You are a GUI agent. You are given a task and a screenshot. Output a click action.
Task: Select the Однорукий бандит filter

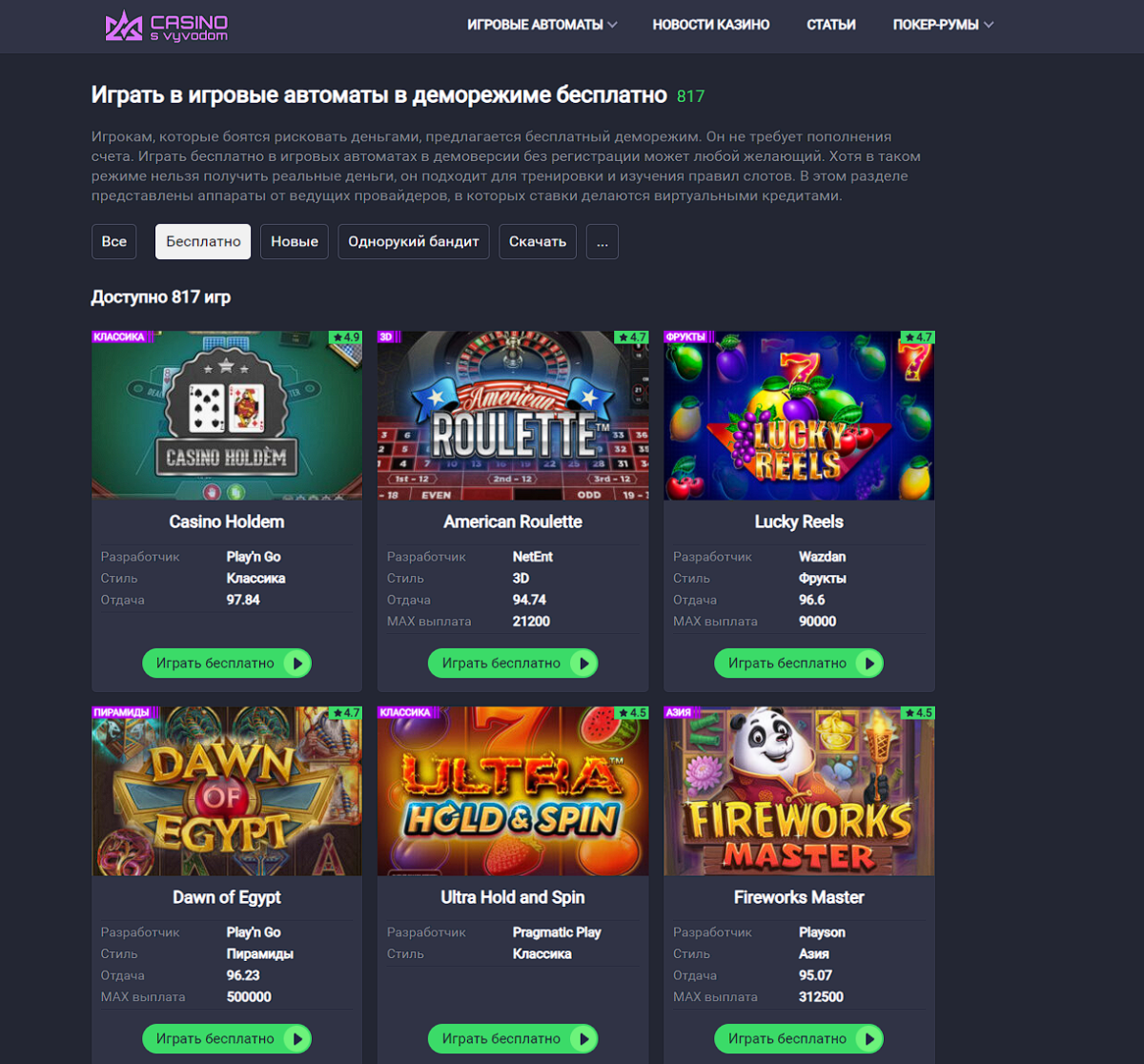tap(414, 242)
